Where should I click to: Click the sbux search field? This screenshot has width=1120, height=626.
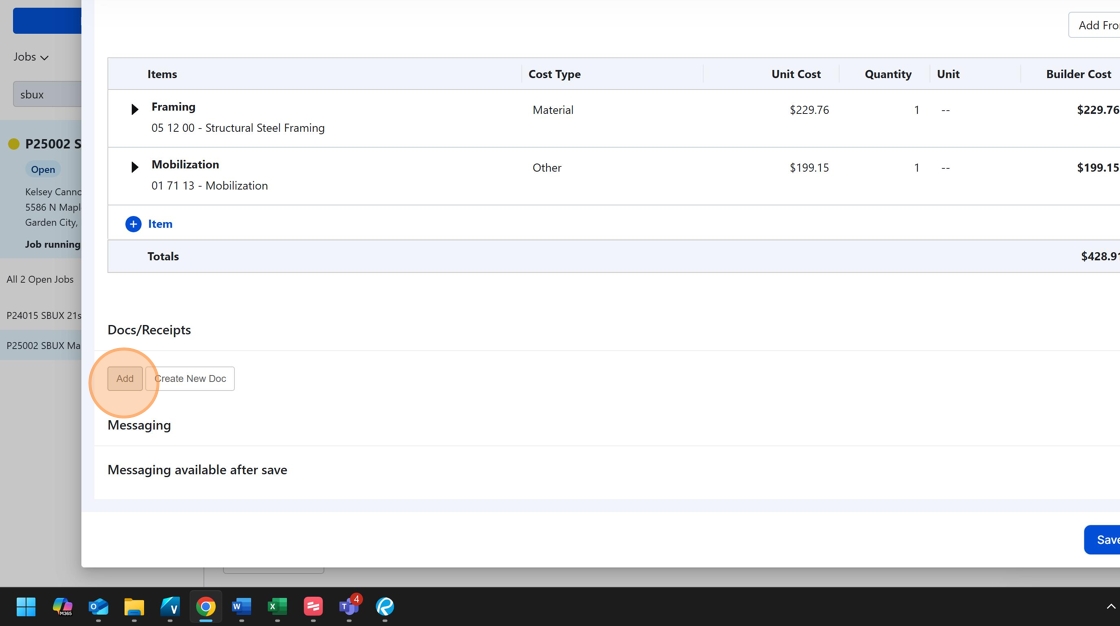47,94
